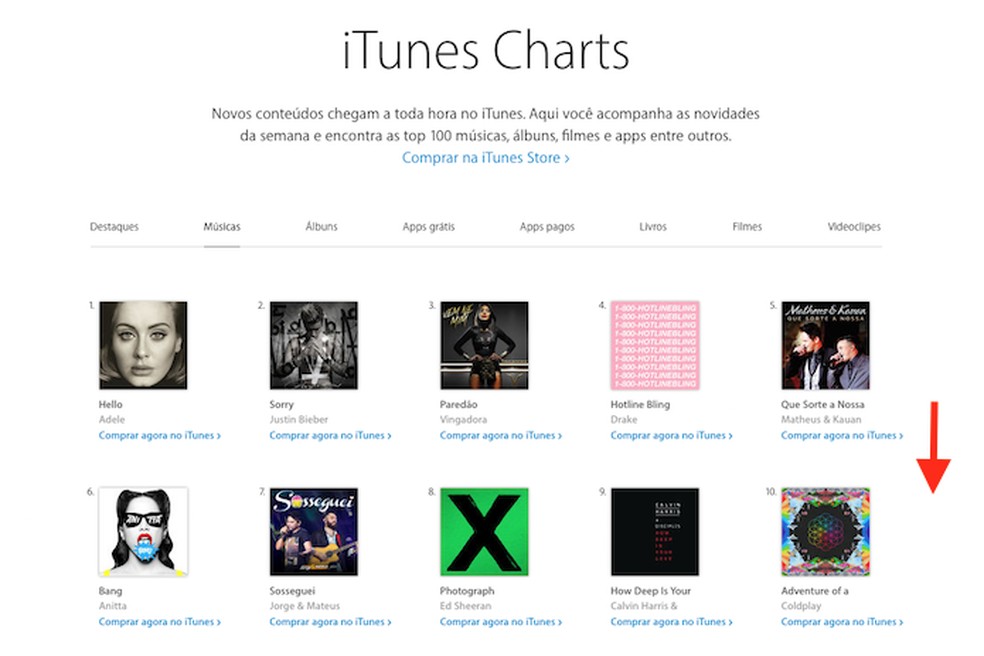The width and height of the screenshot is (984, 656).
Task: Open Anitta's Bang album artwork
Action: click(x=143, y=531)
